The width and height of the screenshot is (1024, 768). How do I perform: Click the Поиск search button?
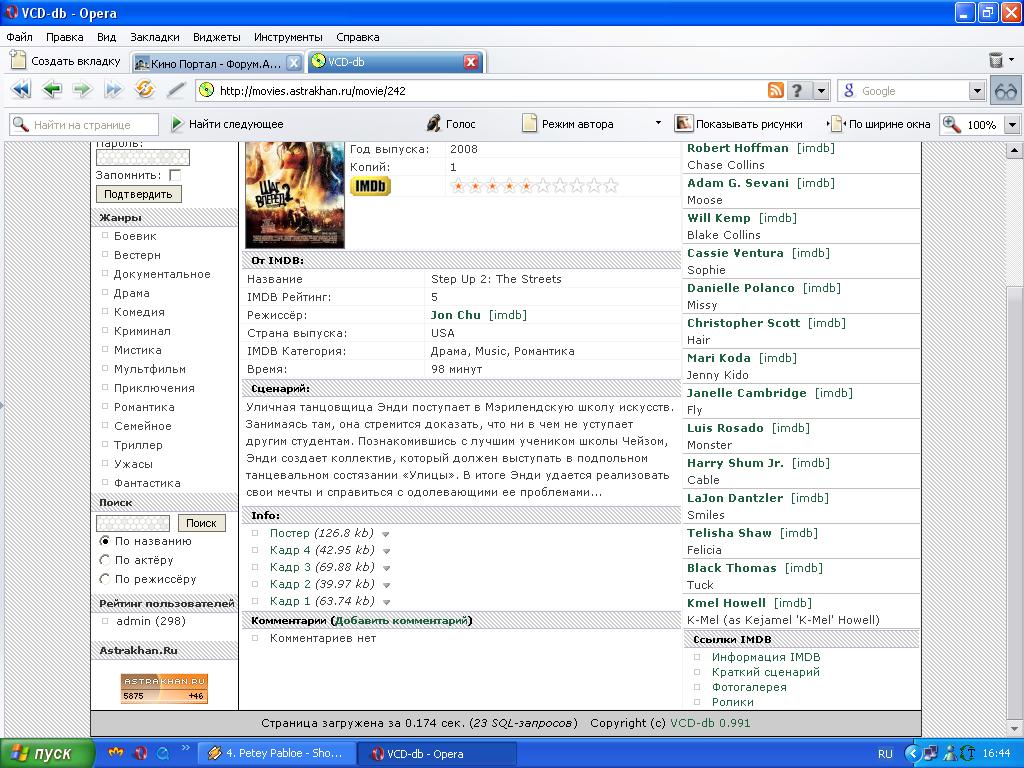pyautogui.click(x=201, y=523)
